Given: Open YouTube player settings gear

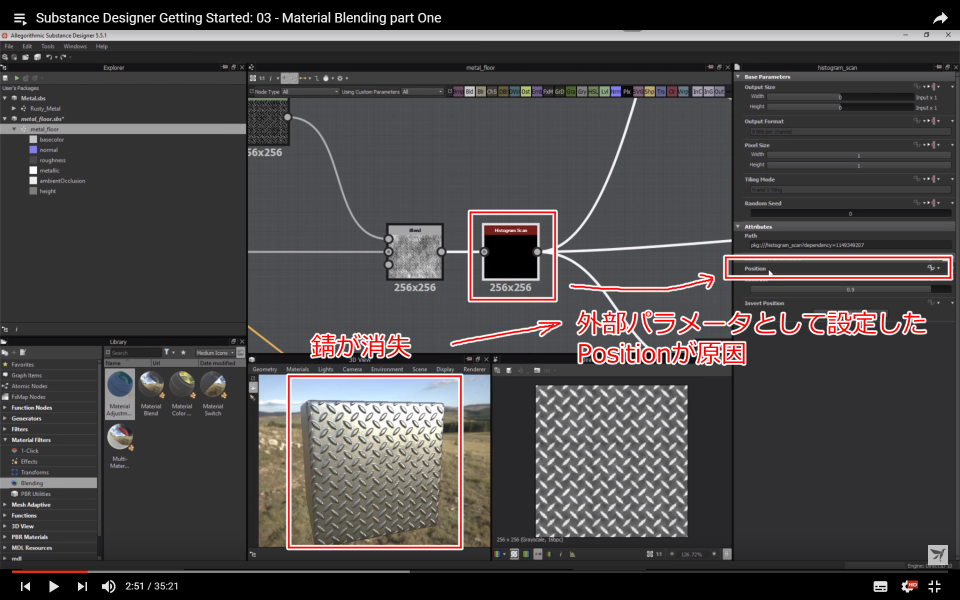Looking at the screenshot, I should (909, 586).
